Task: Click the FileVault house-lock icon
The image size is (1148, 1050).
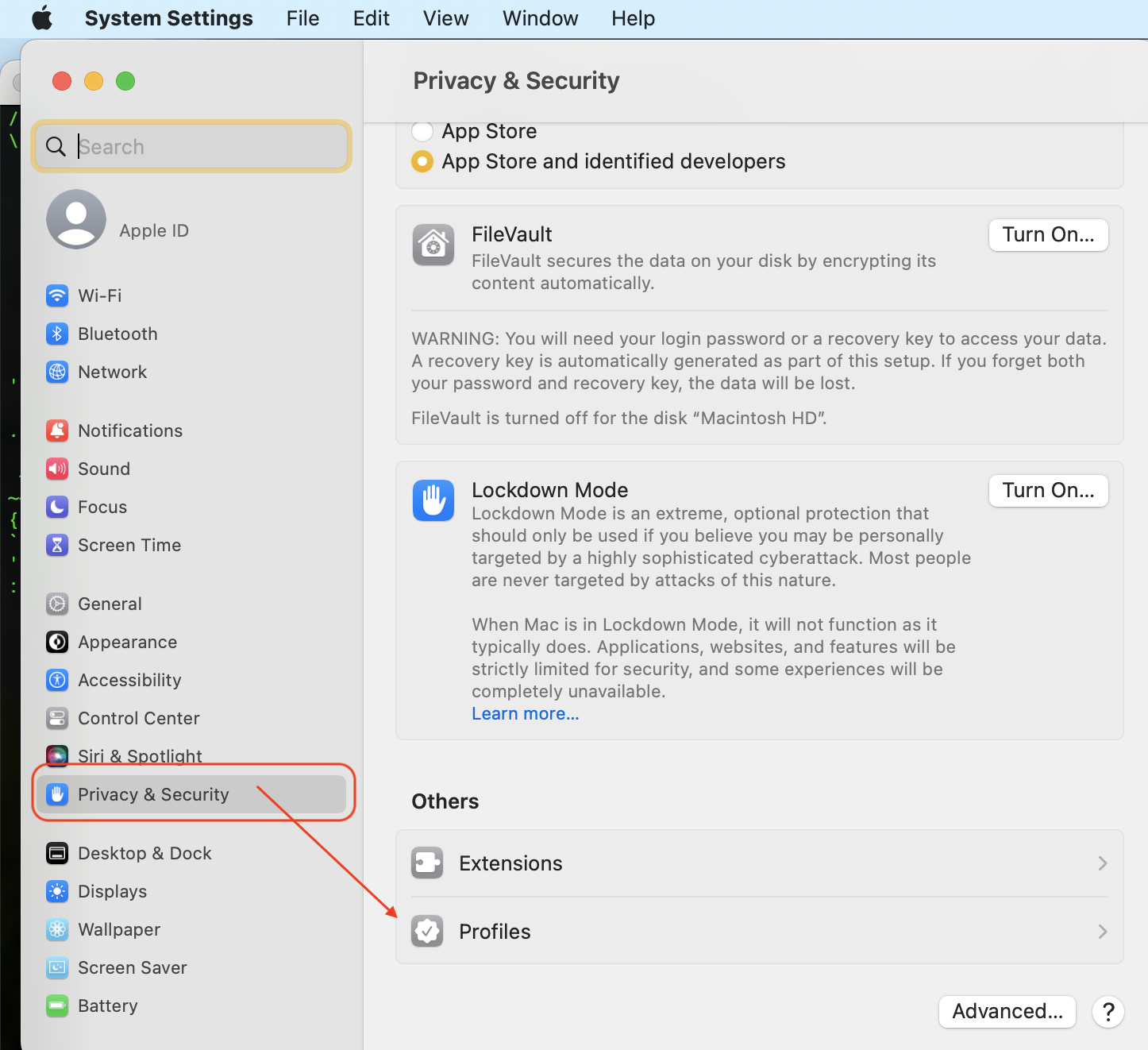Action: coord(433,245)
